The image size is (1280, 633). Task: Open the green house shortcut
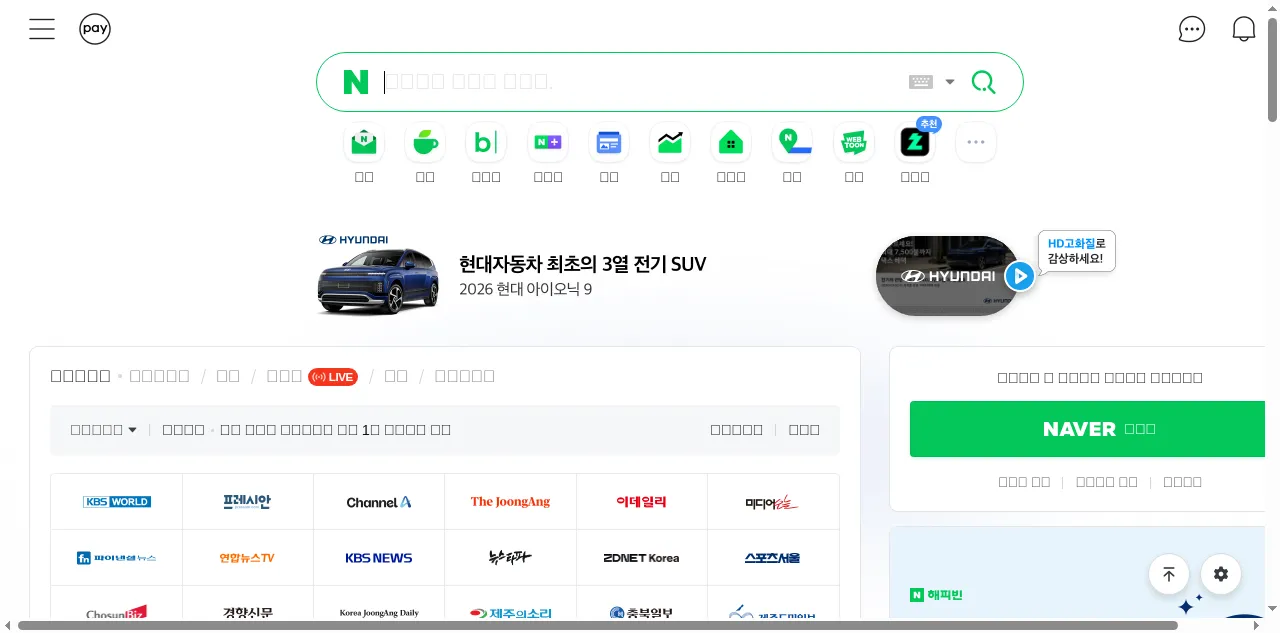pyautogui.click(x=731, y=143)
